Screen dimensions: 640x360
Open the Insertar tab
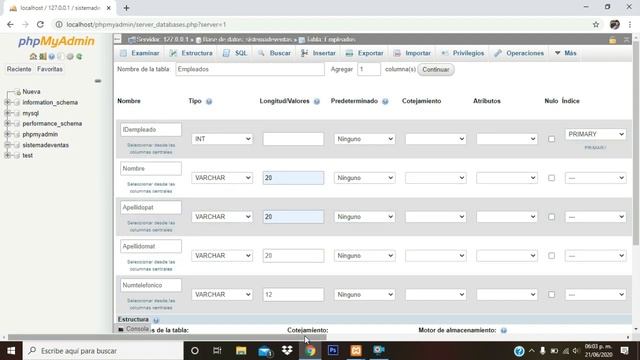tap(318, 53)
